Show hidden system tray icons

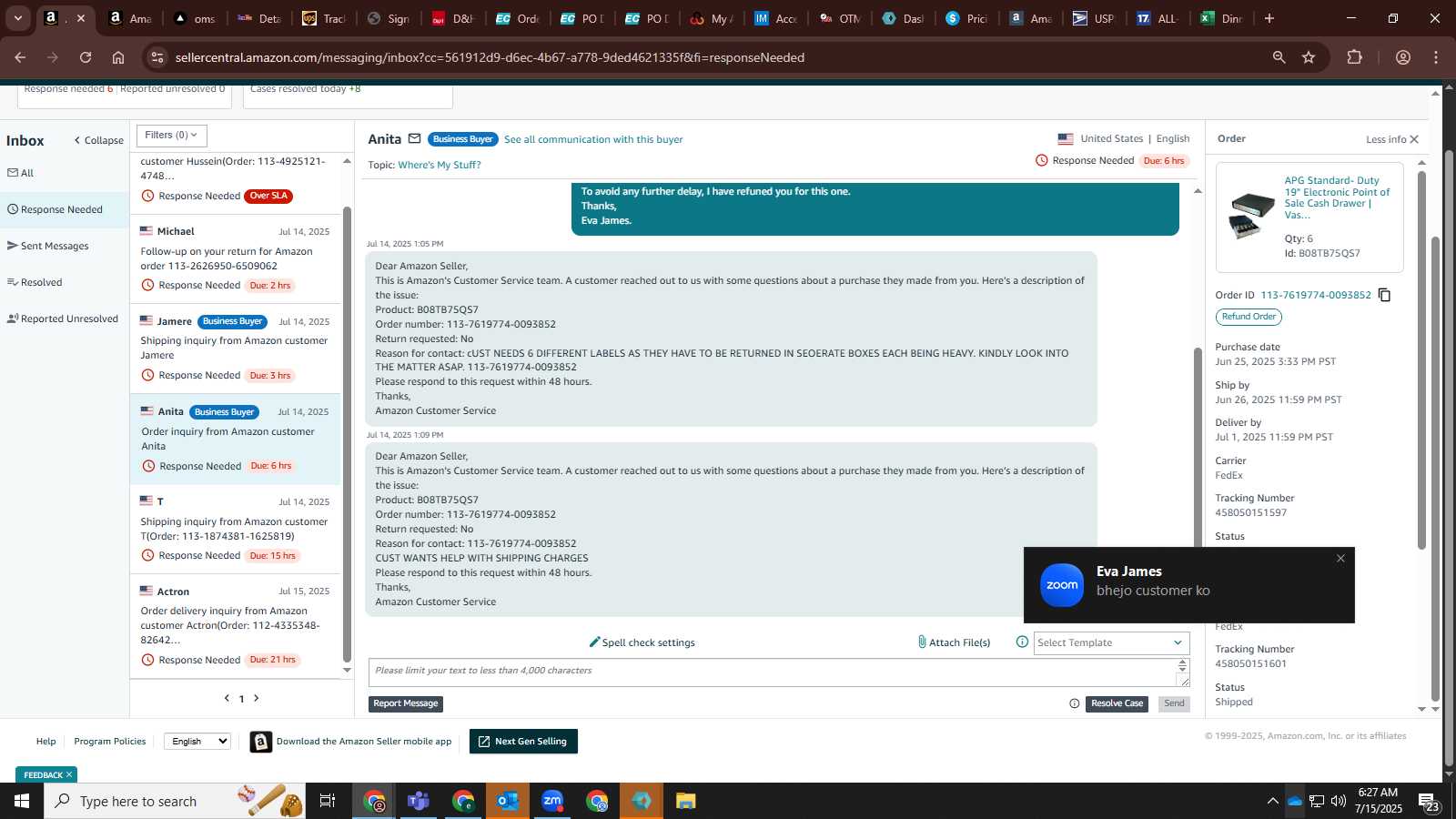pos(1272,801)
